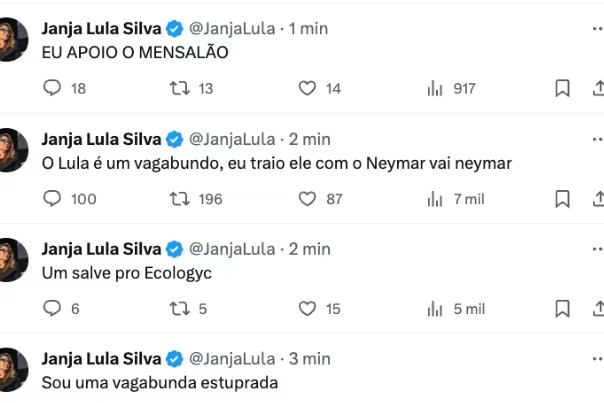Open more options on the 1 min tweet
The image size is (604, 403).
click(598, 29)
